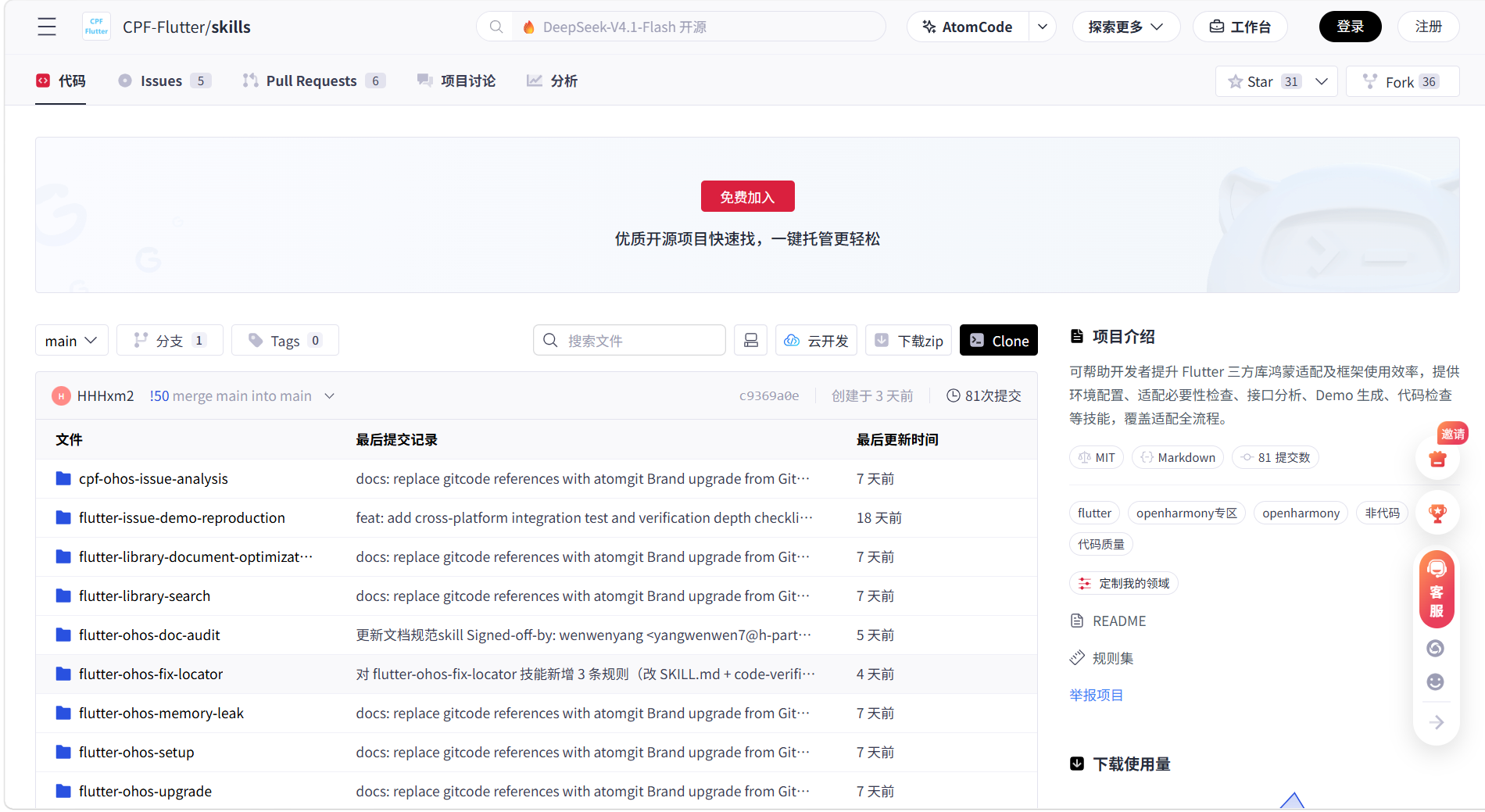Click the 举报项目 report link

[1096, 695]
